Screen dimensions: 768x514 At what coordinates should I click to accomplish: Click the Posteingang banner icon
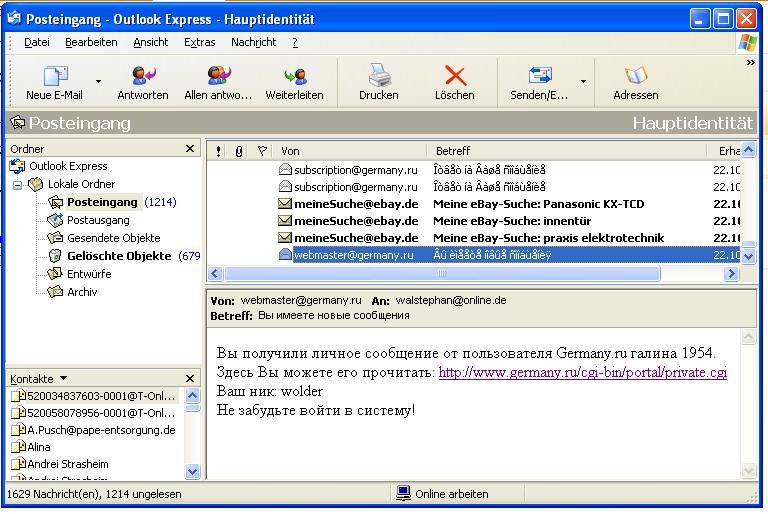(18, 122)
